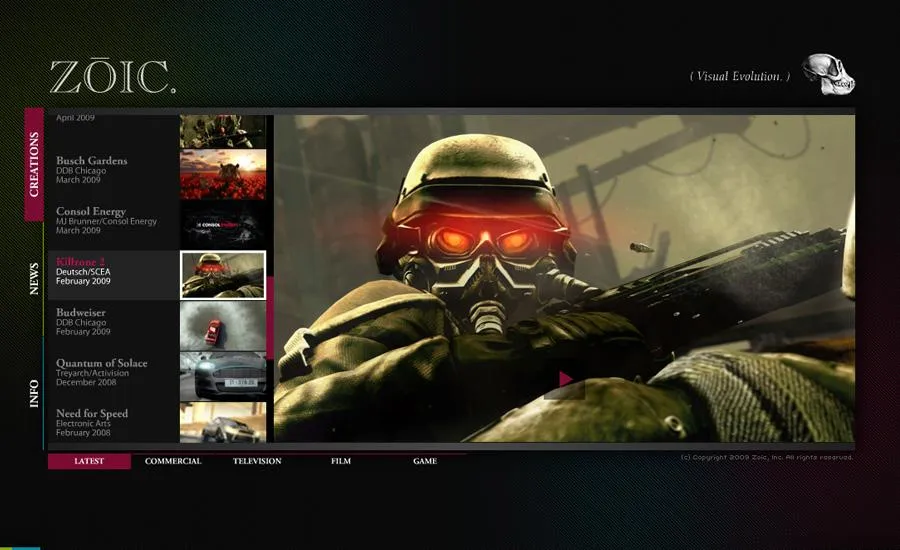Click the 'December 2008' date
This screenshot has width=900, height=550.
coord(86,382)
